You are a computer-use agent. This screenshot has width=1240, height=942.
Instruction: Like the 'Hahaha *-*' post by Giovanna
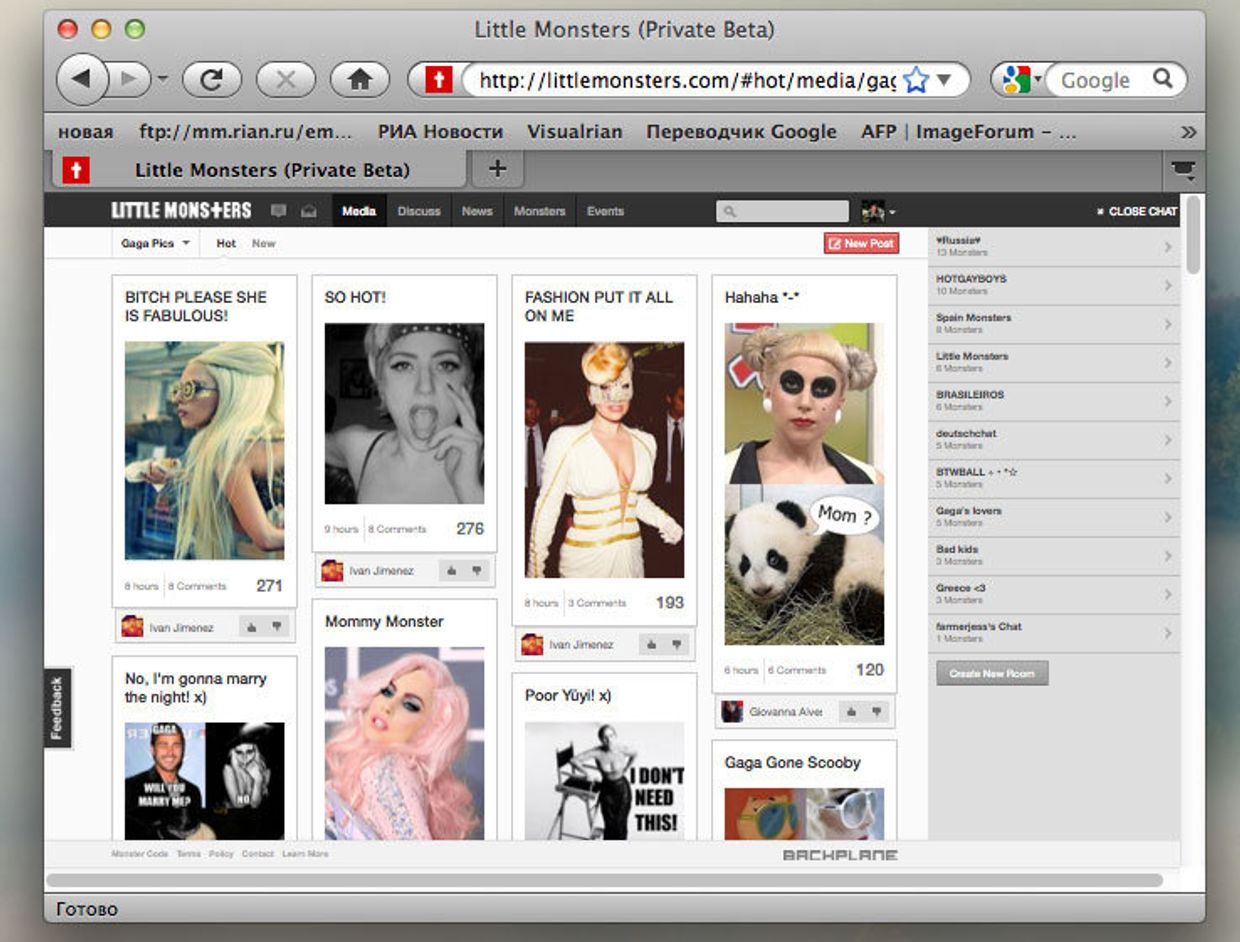[x=851, y=712]
